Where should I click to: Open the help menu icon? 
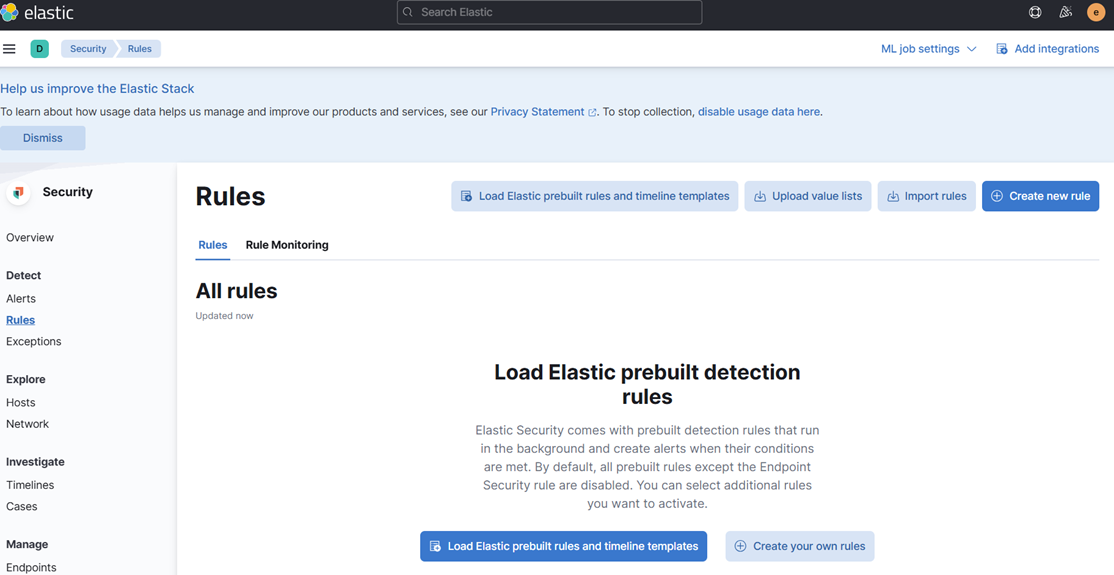click(1035, 13)
